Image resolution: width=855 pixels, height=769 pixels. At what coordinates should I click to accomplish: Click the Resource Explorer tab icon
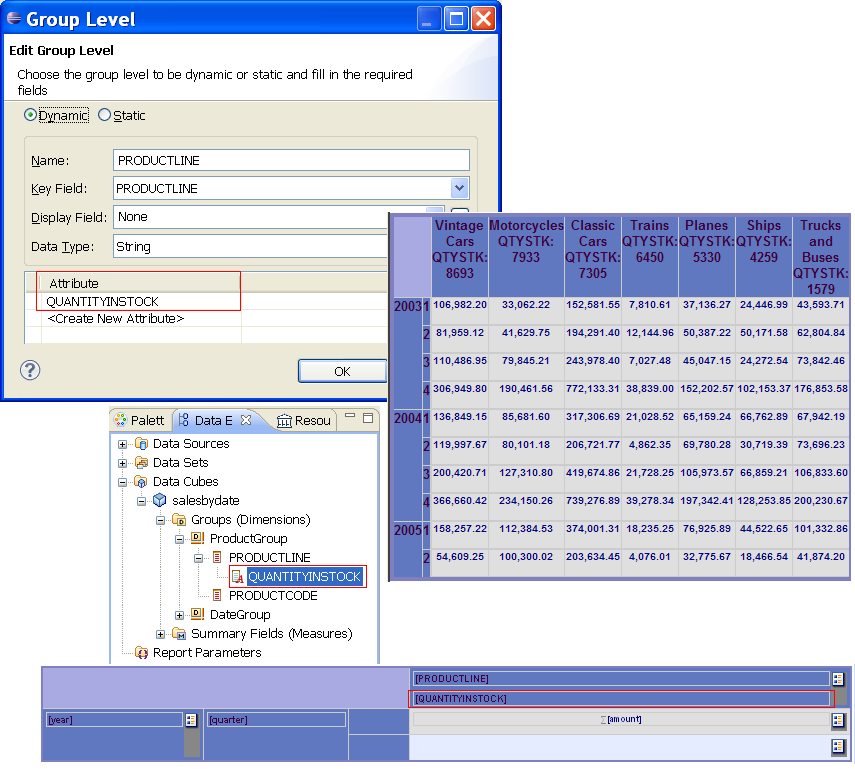click(284, 420)
